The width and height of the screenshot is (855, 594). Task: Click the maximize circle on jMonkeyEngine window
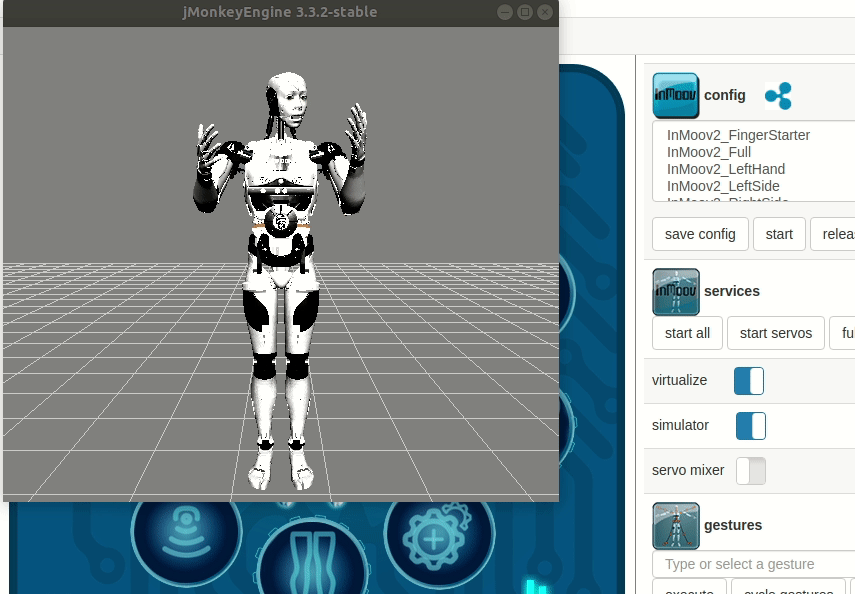526,12
